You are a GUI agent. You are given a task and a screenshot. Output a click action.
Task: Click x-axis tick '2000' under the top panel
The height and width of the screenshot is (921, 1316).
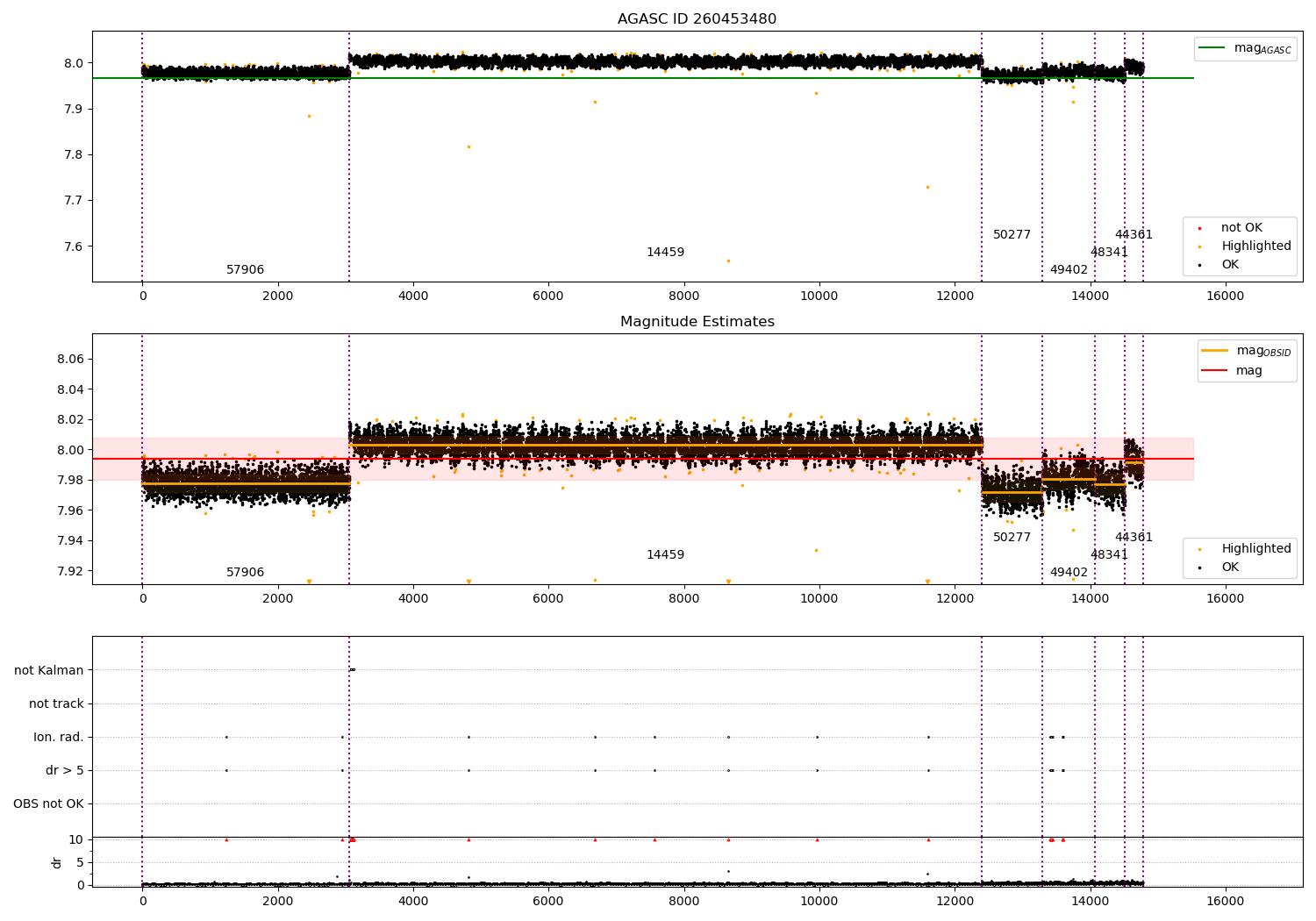click(x=277, y=296)
